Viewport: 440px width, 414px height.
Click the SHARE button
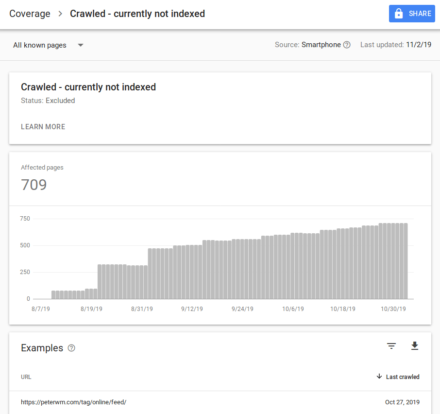point(412,13)
